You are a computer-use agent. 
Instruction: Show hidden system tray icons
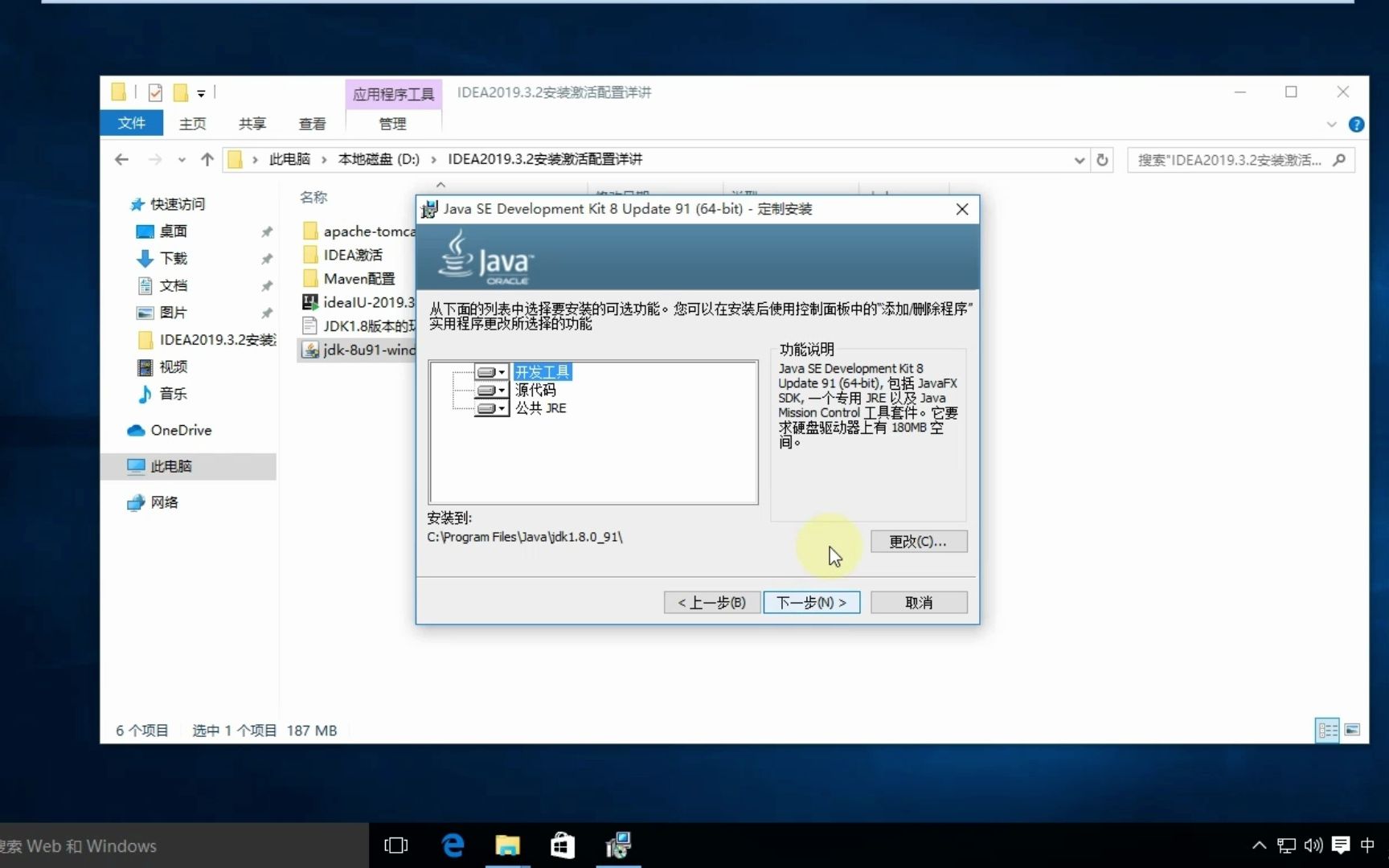[x=1260, y=845]
